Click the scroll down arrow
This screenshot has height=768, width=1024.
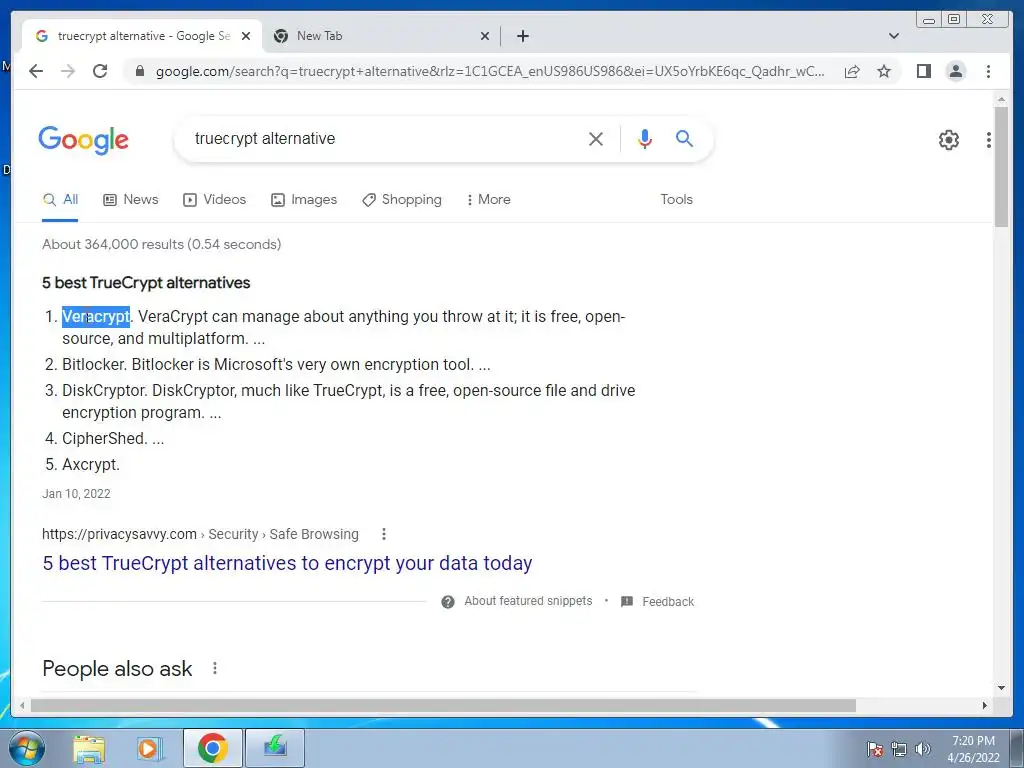point(1001,687)
